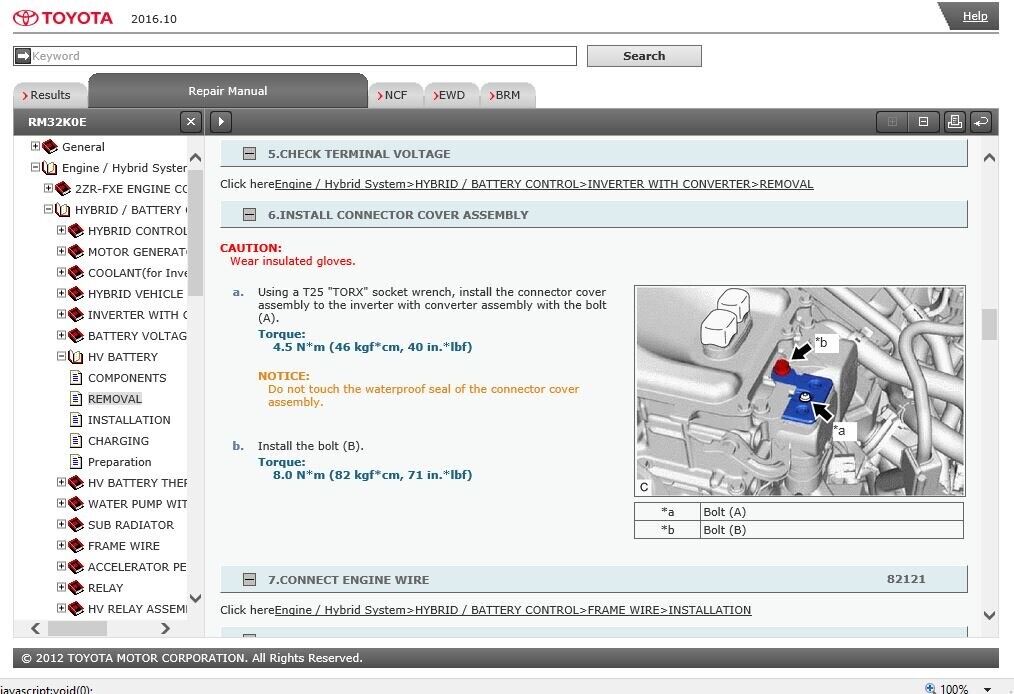Click the print document icon
The image size is (1014, 694).
(x=954, y=122)
